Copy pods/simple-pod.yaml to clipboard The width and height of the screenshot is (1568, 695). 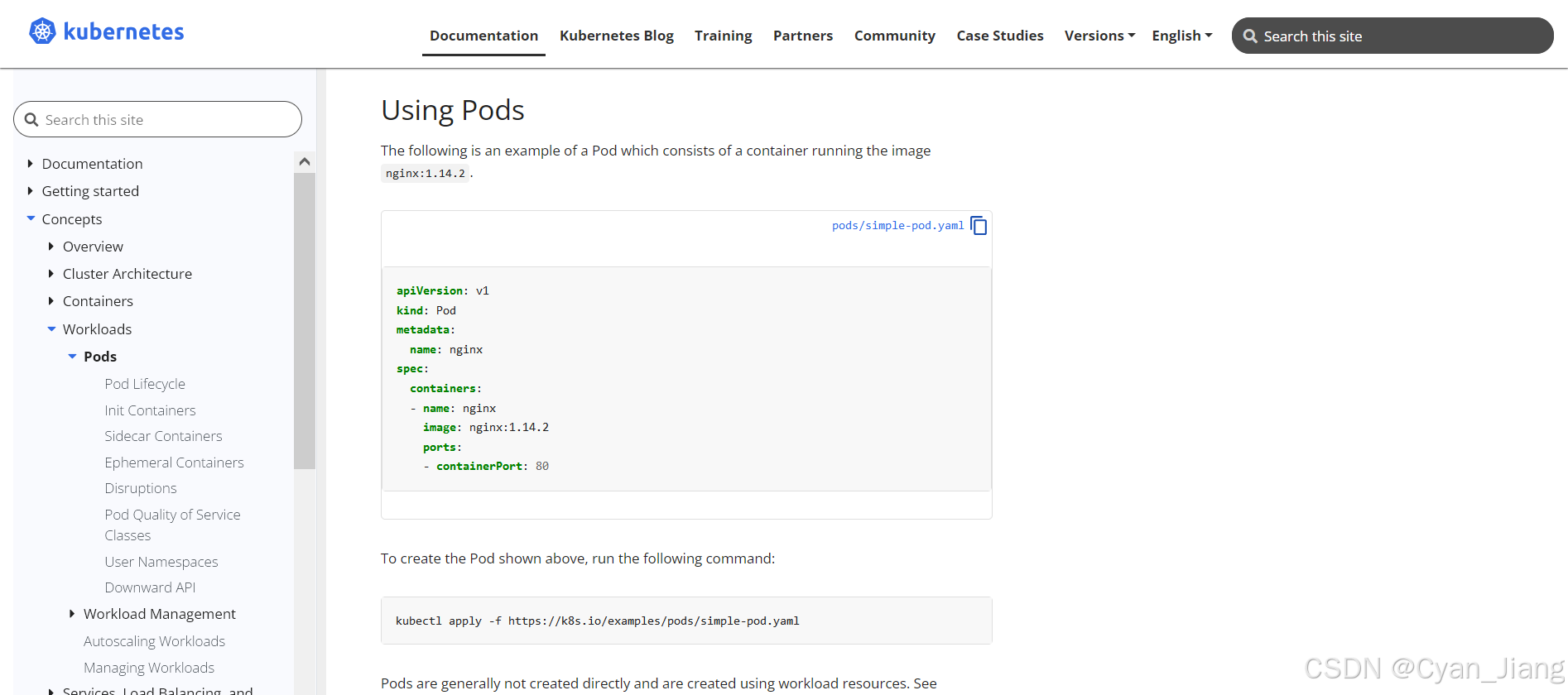[x=979, y=226]
